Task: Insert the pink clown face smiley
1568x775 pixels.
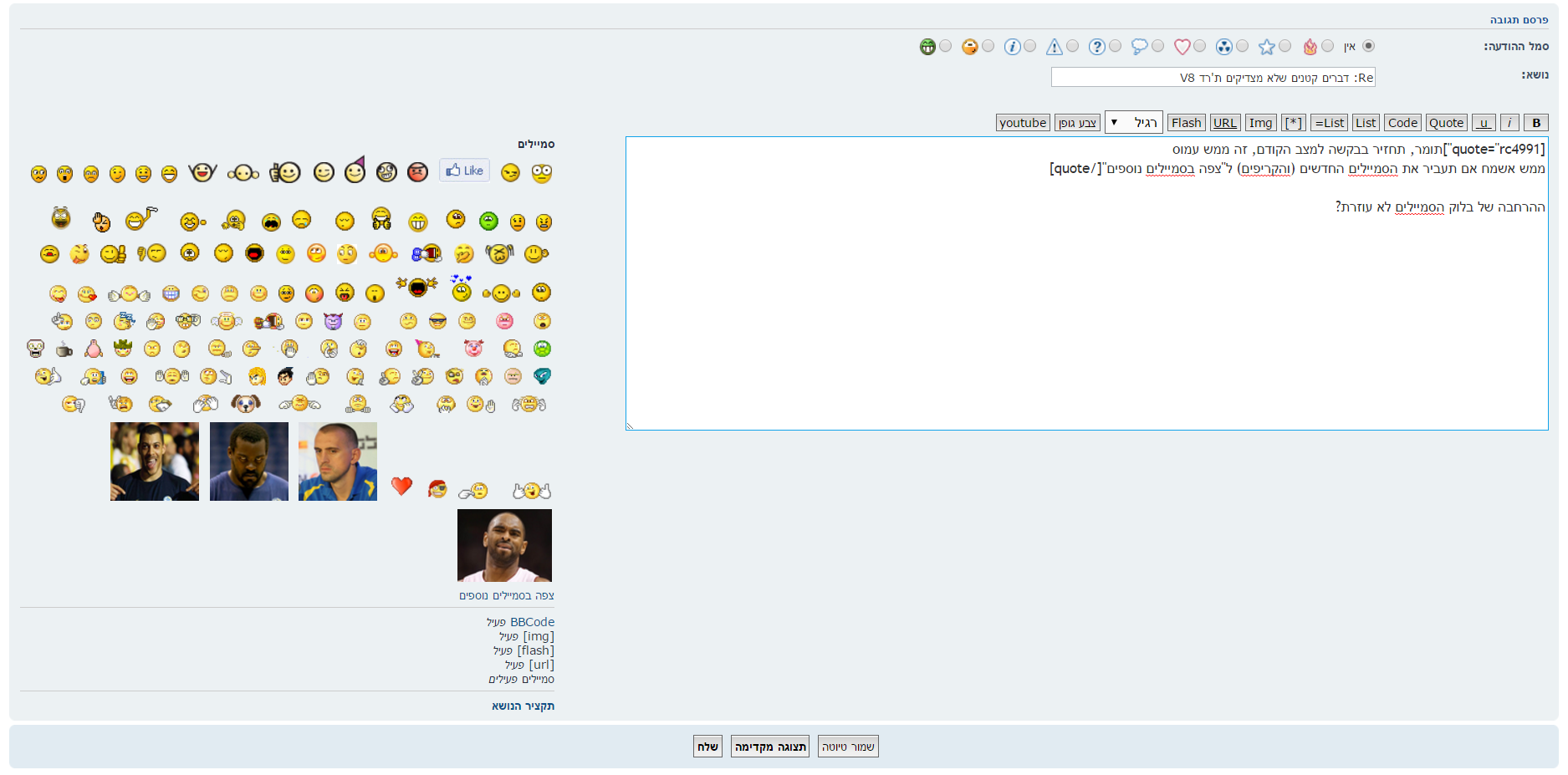Action: (474, 348)
